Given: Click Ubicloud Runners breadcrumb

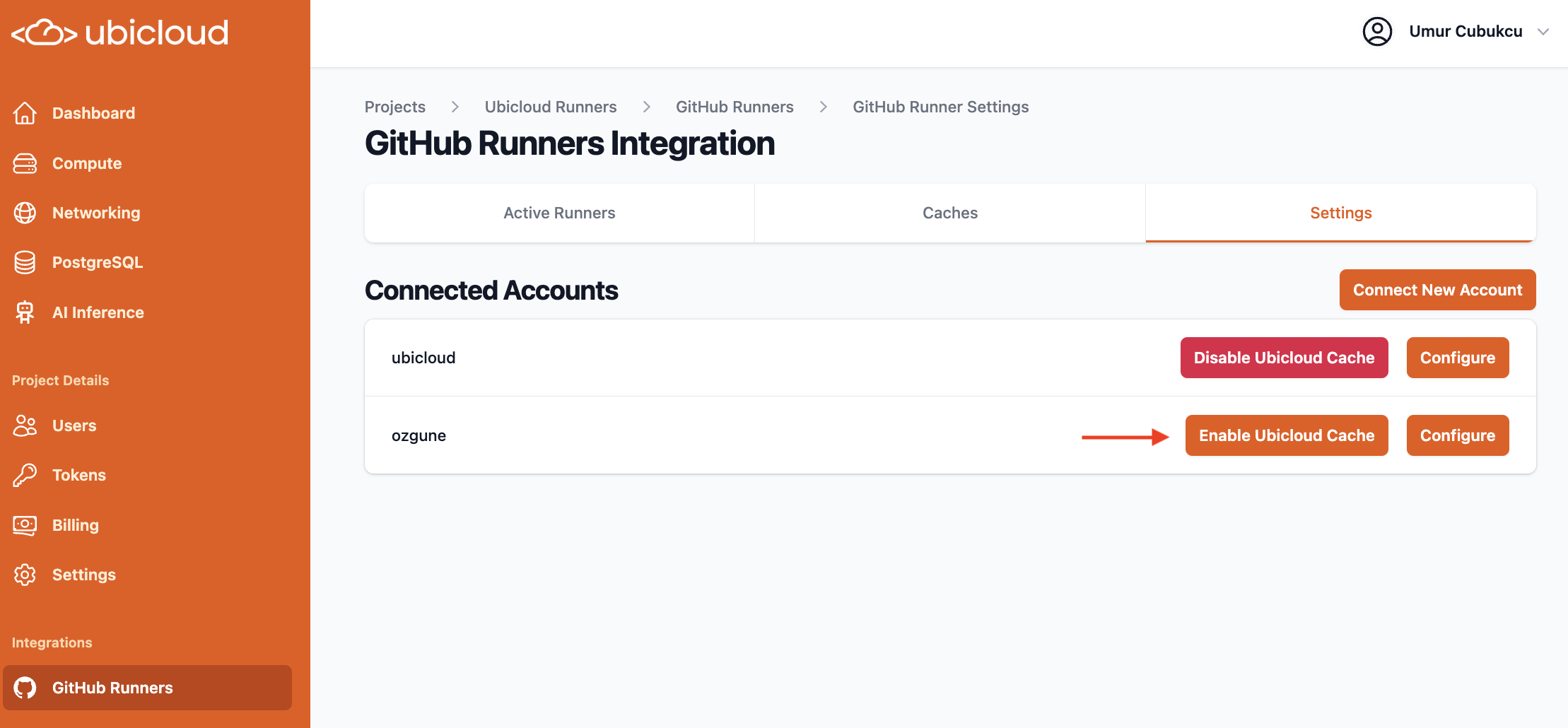Looking at the screenshot, I should 551,107.
